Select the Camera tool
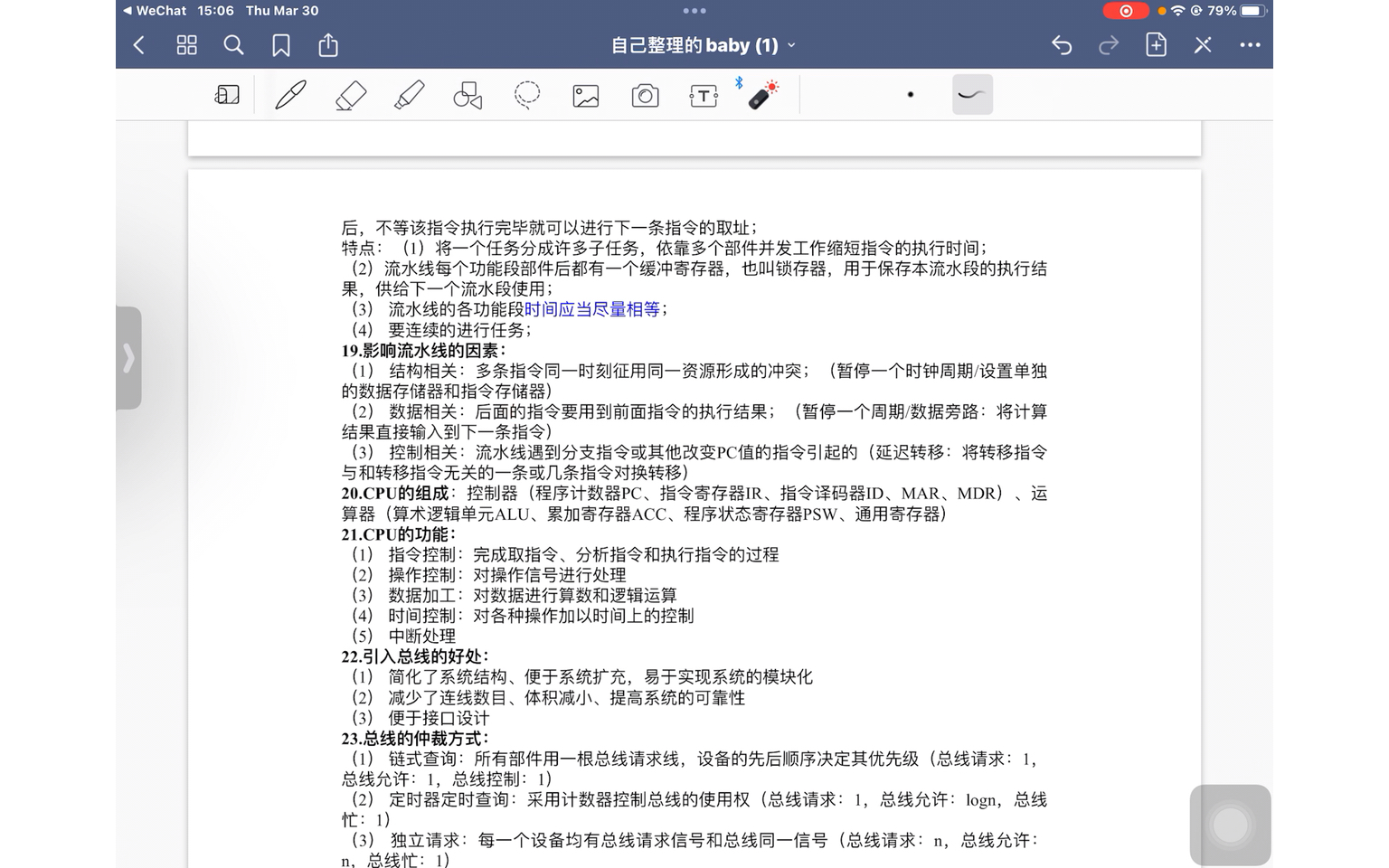The width and height of the screenshot is (1389, 868). pyautogui.click(x=645, y=96)
